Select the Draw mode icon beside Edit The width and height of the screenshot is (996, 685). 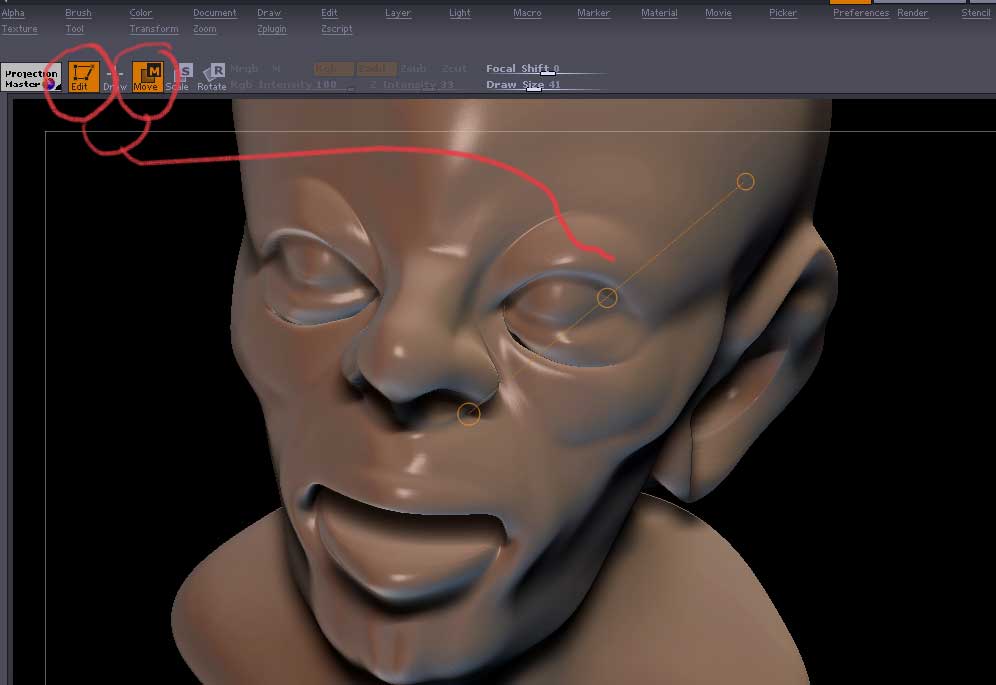[x=115, y=77]
